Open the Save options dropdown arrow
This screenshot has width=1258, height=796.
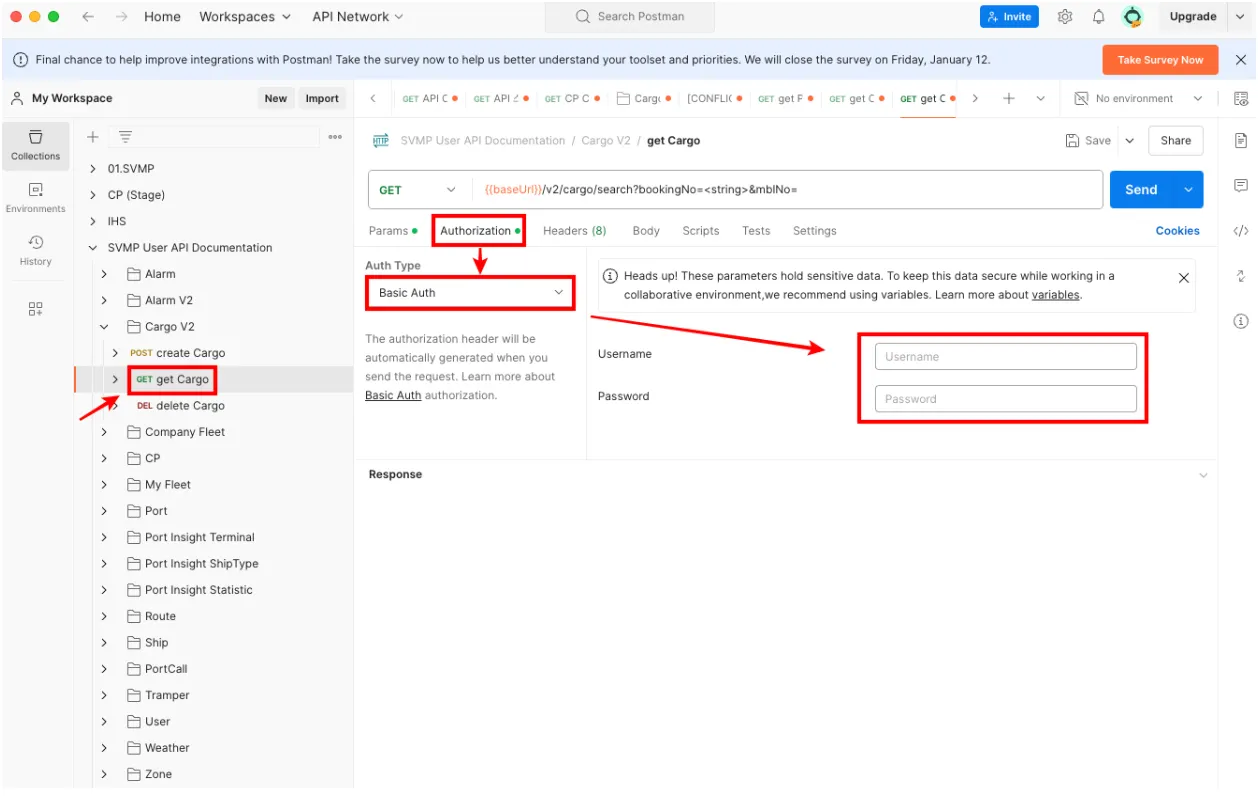1130,141
